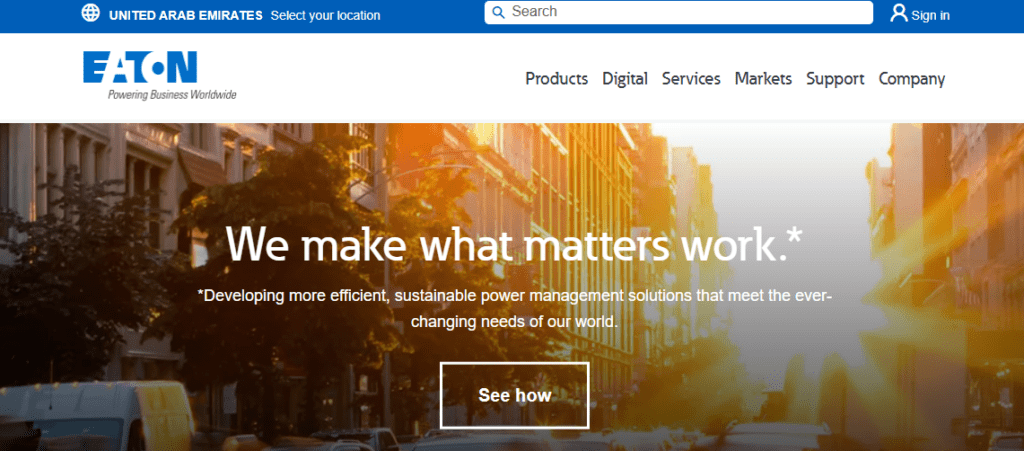Click the globe location icon
Viewport: 1024px width, 451px height.
(90, 13)
